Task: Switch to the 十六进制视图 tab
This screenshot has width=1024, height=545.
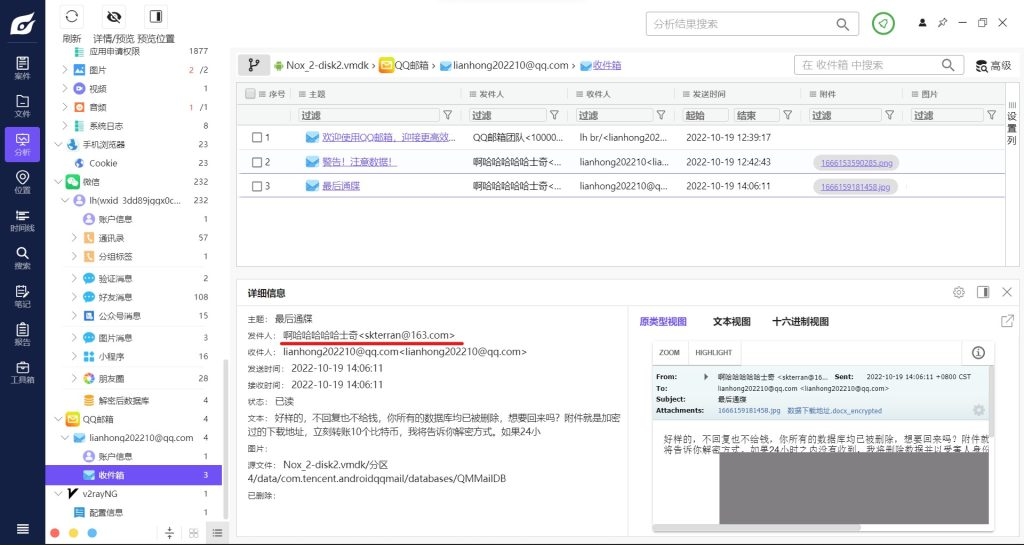Action: point(800,322)
